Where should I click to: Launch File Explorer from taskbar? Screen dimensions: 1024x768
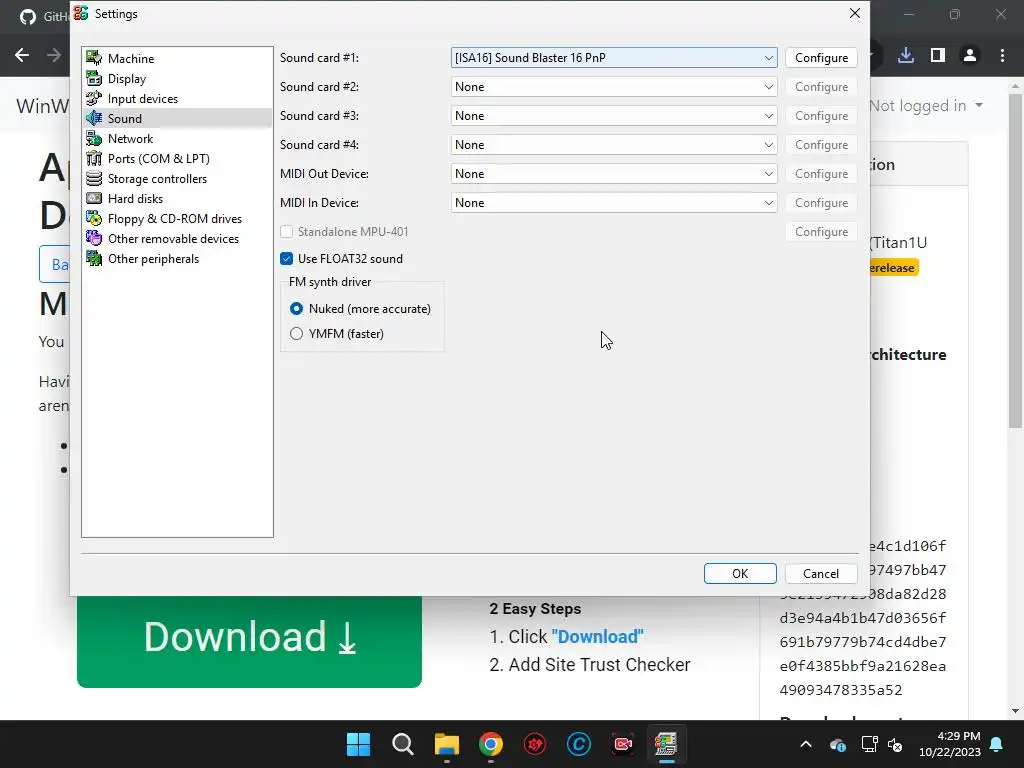click(x=447, y=744)
